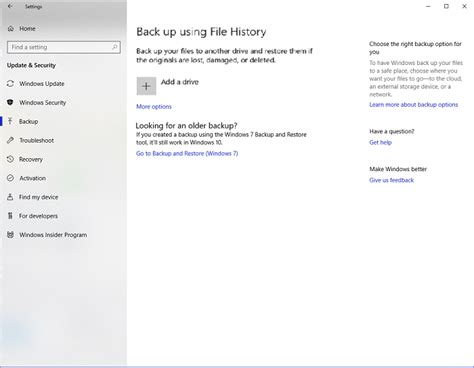Click the Backup upload arrow icon
The height and width of the screenshot is (368, 474).
[10, 121]
